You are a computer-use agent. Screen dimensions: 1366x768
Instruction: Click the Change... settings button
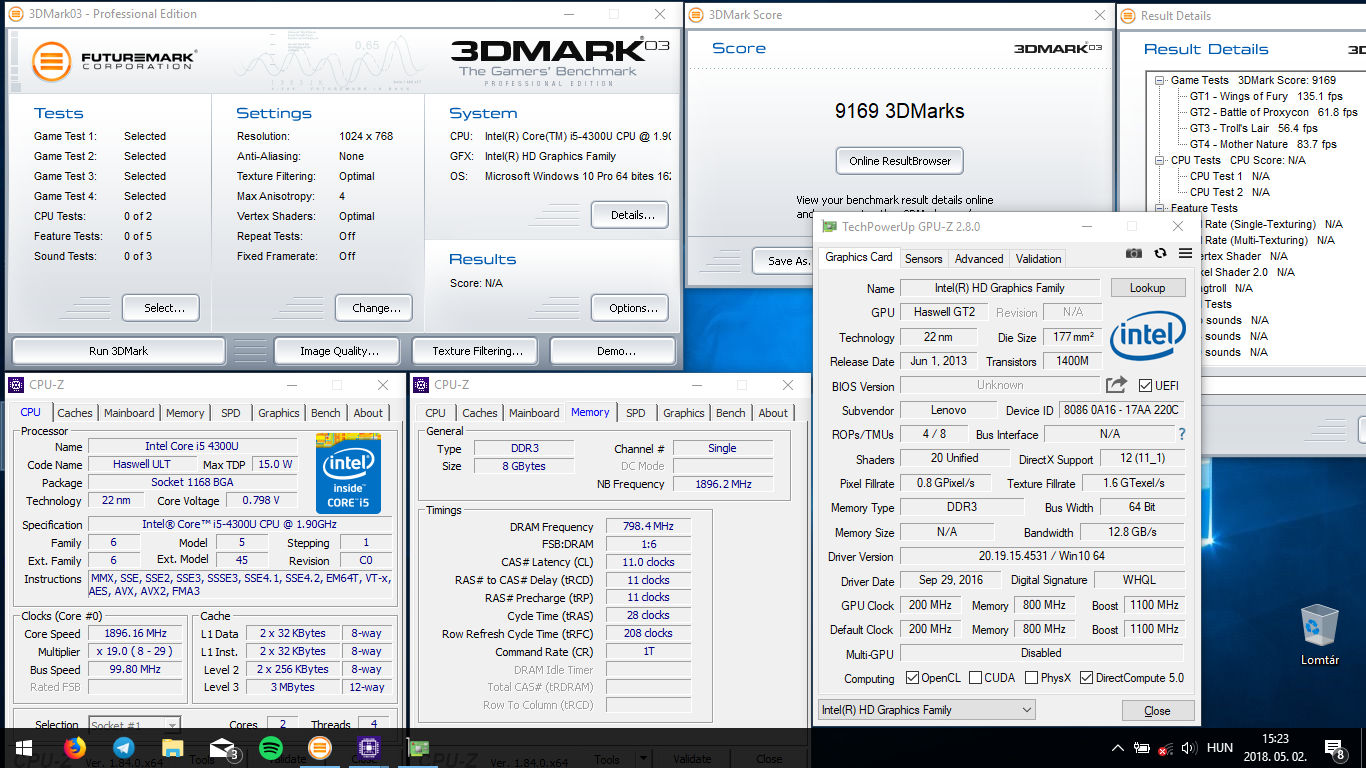374,308
